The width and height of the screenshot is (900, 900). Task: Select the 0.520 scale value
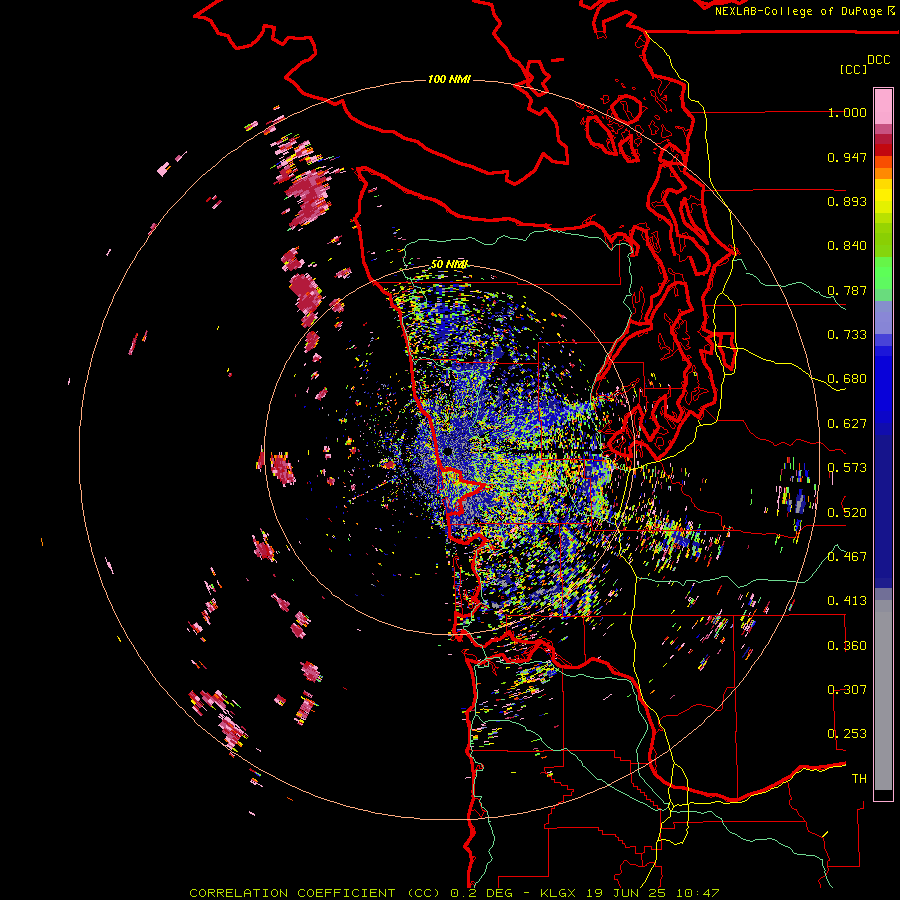(x=847, y=512)
